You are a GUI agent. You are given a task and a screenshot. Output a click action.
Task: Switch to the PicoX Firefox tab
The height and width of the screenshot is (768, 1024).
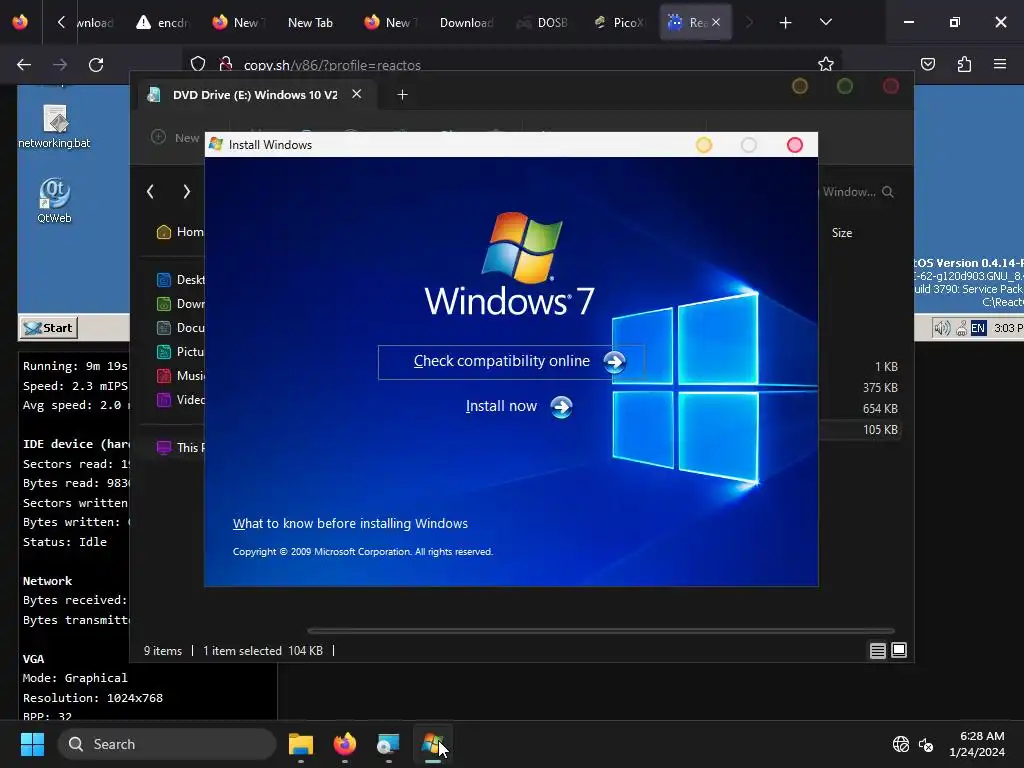[619, 23]
